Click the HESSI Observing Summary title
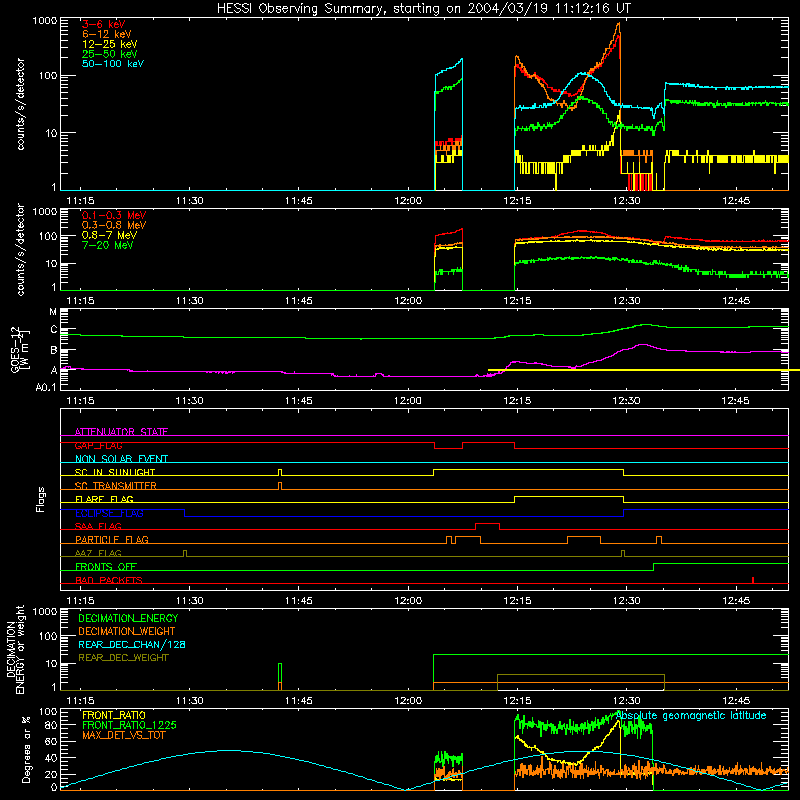The height and width of the screenshot is (800, 800). tap(423, 8)
